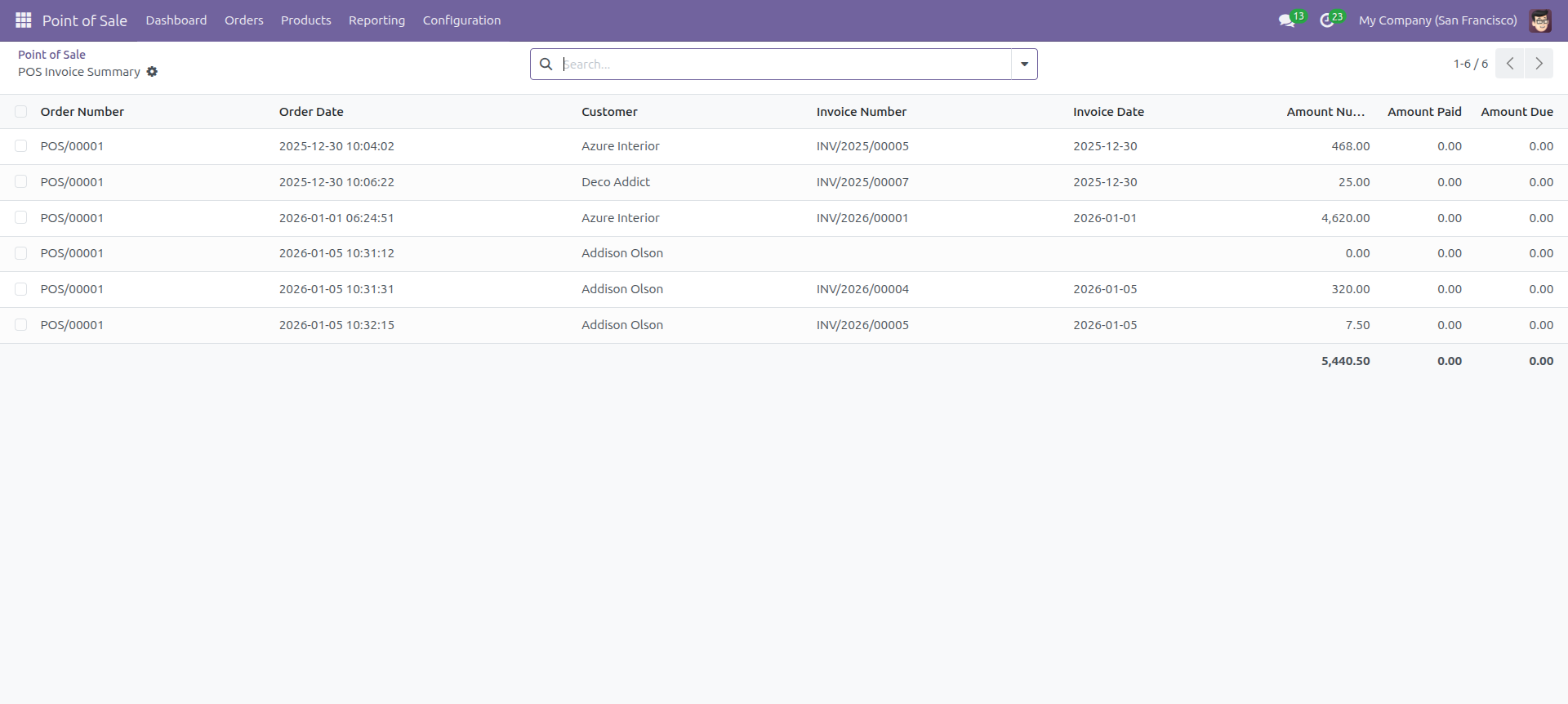Open the Dashboard menu
1568x704 pixels.
pyautogui.click(x=176, y=20)
